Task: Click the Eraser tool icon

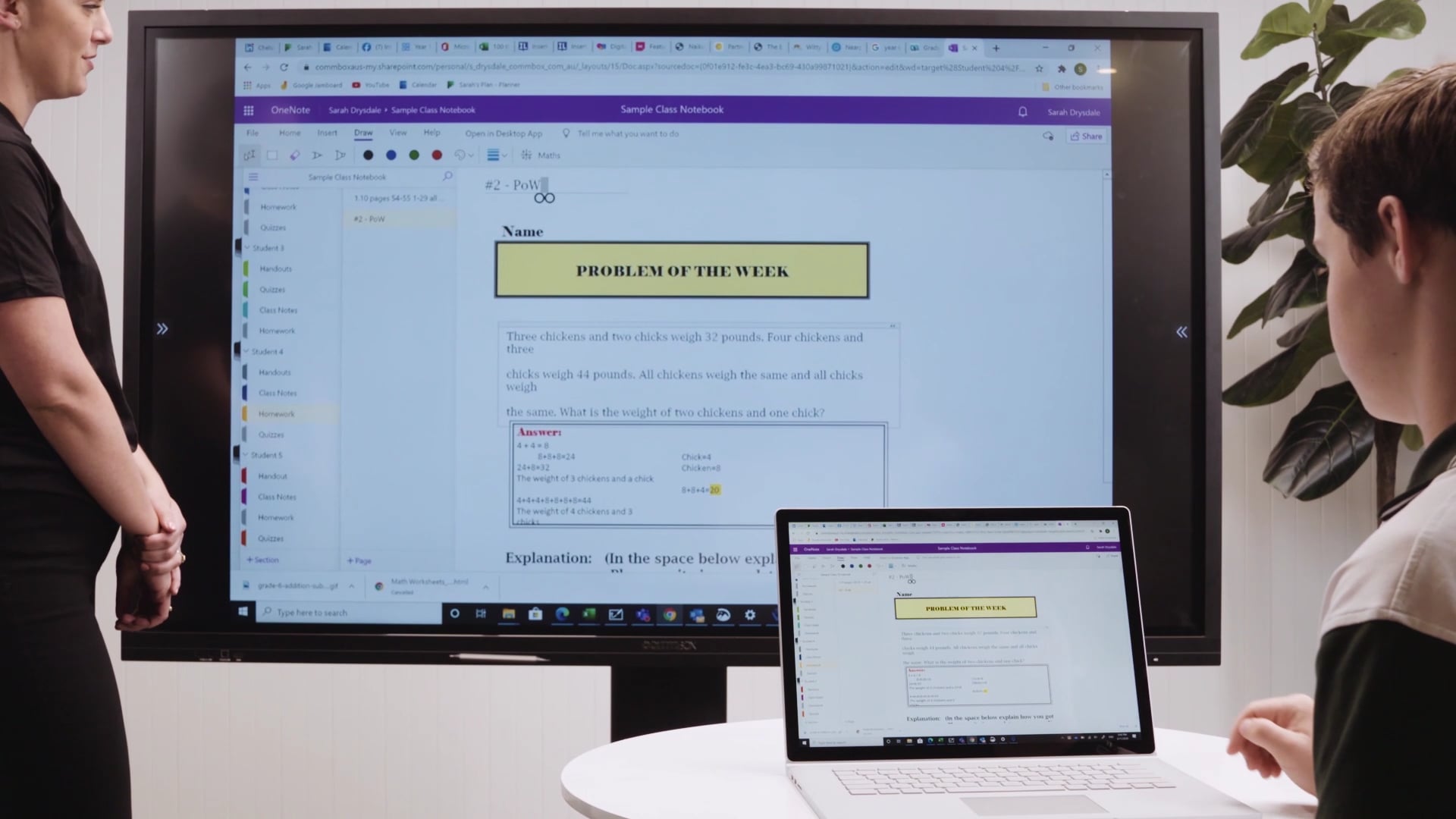Action: click(x=296, y=155)
